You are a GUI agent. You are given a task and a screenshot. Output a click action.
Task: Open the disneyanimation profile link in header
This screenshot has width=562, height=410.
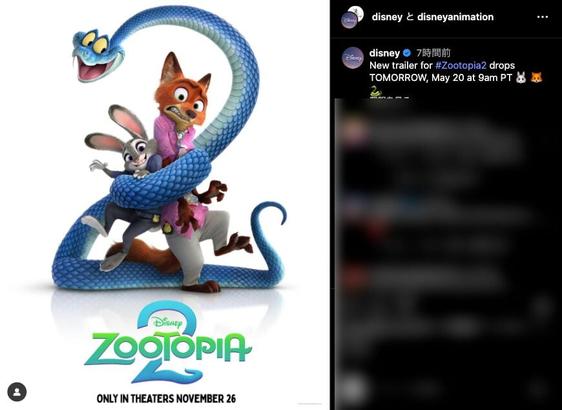pyautogui.click(x=455, y=17)
